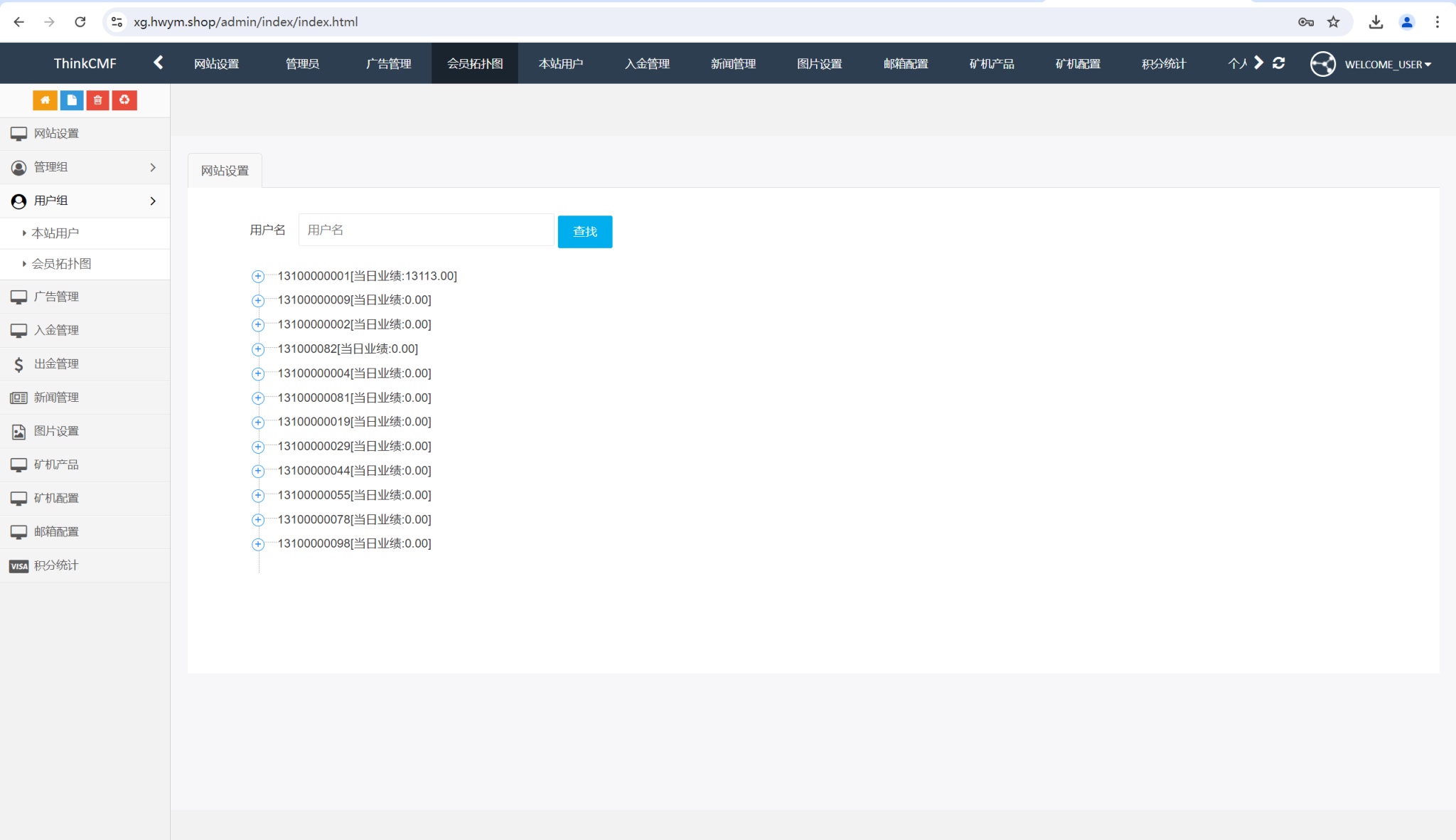Click the 查找 search button
This screenshot has width=1456, height=840.
(x=584, y=232)
